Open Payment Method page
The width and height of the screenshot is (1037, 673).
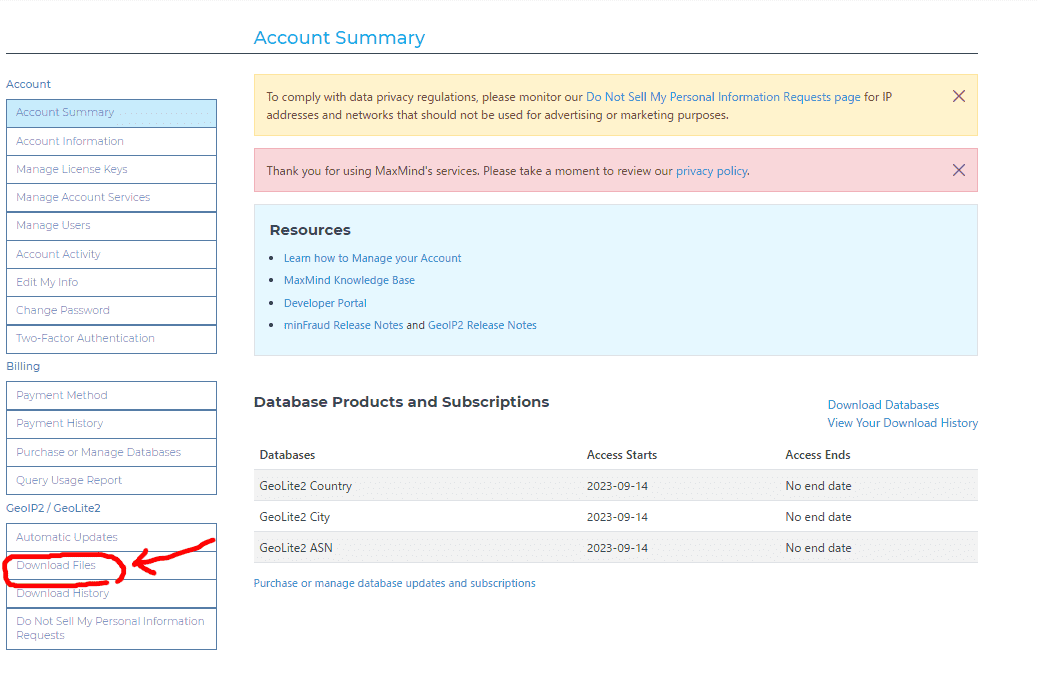111,395
